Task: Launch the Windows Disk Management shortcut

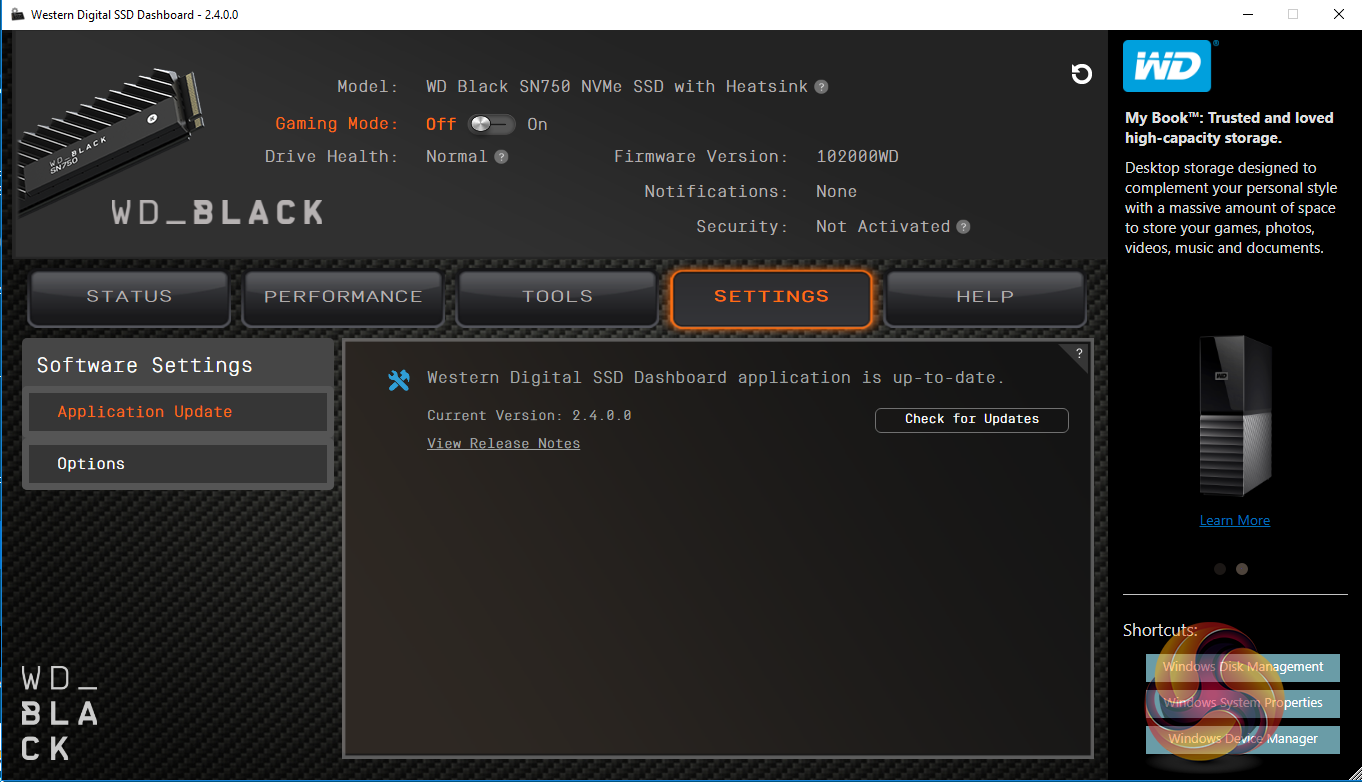Action: click(1243, 667)
